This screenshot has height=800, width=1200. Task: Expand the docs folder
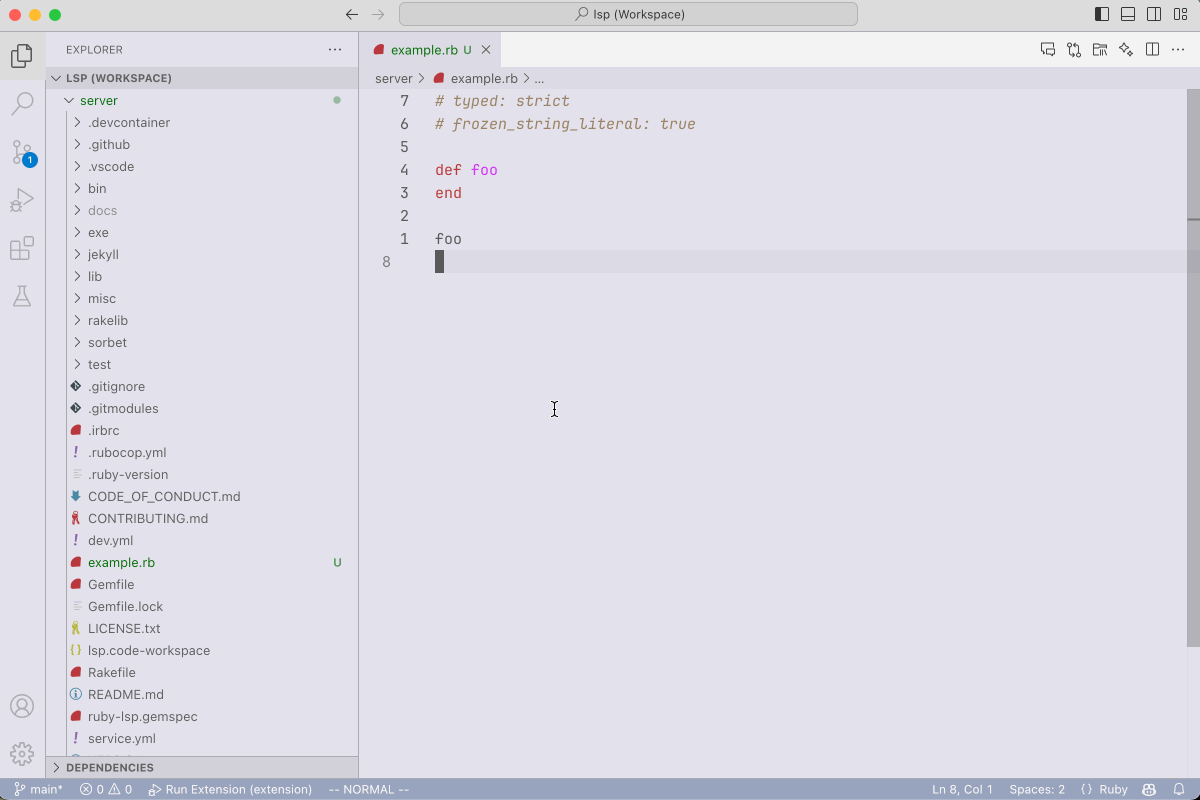(x=202, y=210)
